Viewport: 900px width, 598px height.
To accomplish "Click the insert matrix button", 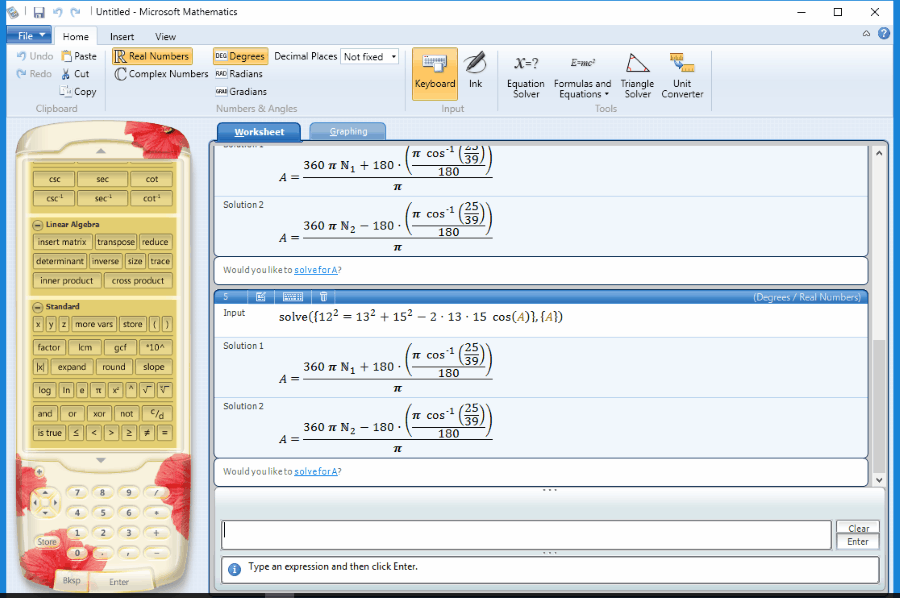I will (x=62, y=242).
